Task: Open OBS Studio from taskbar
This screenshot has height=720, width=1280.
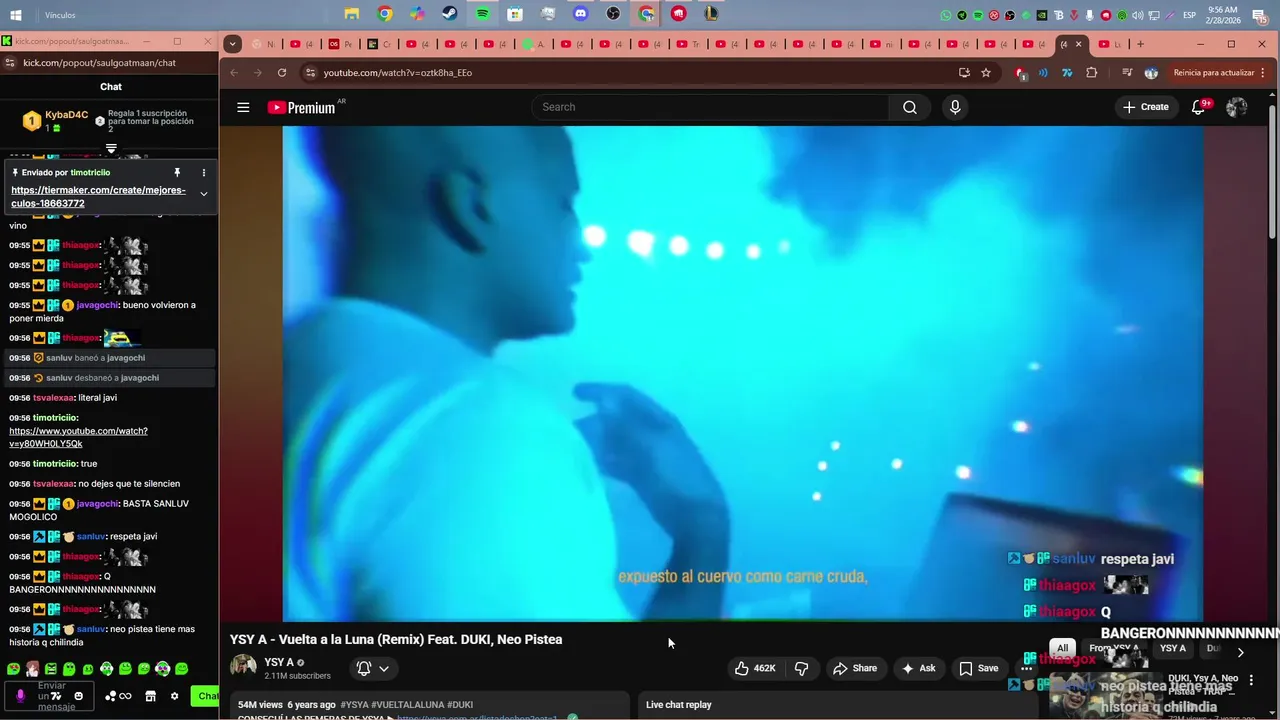Action: (x=614, y=14)
